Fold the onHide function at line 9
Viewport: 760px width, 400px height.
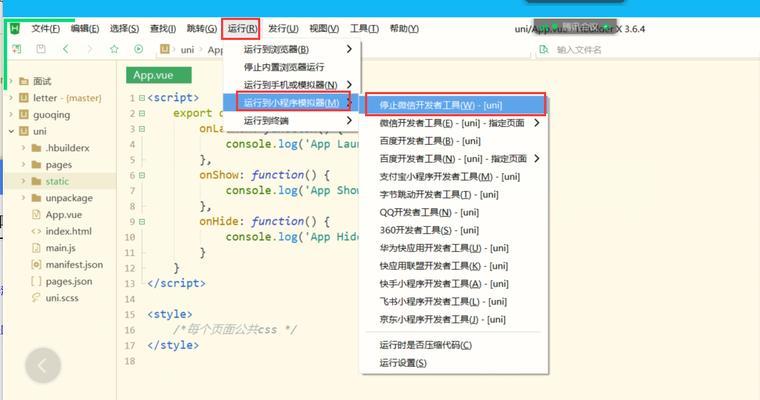(142, 222)
